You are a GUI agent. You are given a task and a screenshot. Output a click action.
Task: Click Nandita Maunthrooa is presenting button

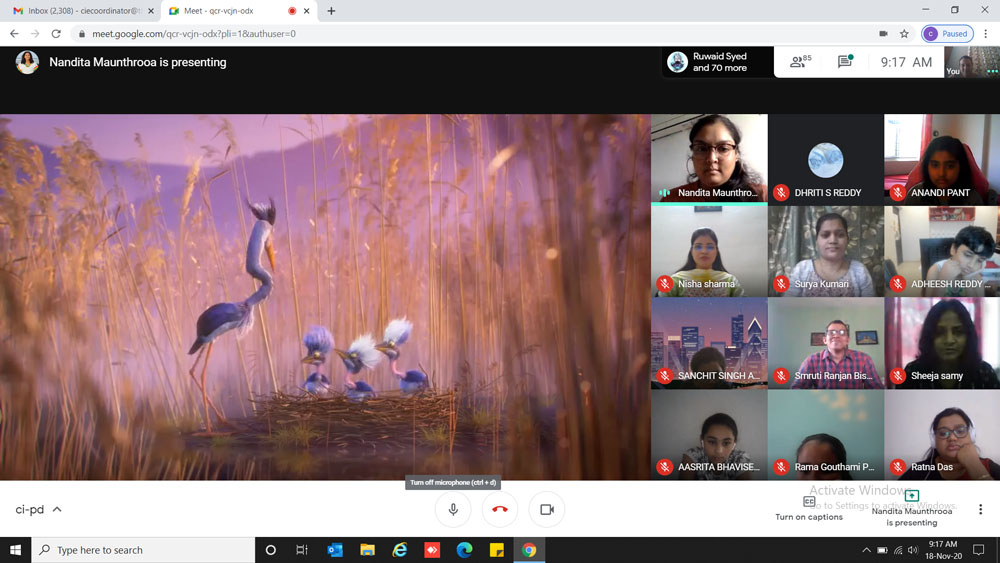coord(911,509)
